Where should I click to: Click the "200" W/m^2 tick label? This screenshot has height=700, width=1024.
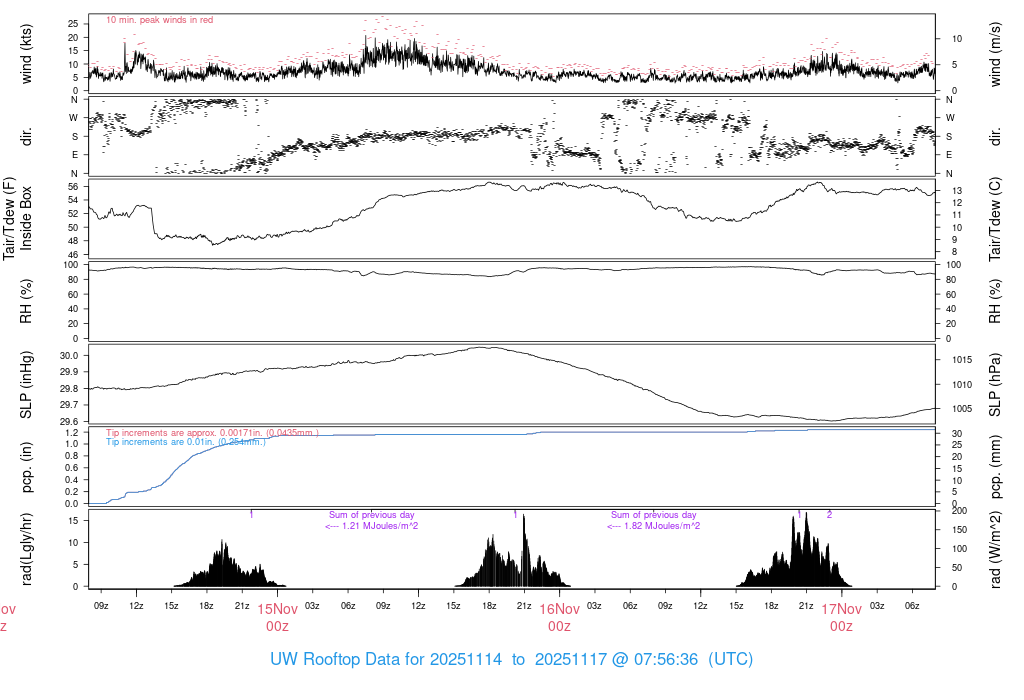point(959,511)
